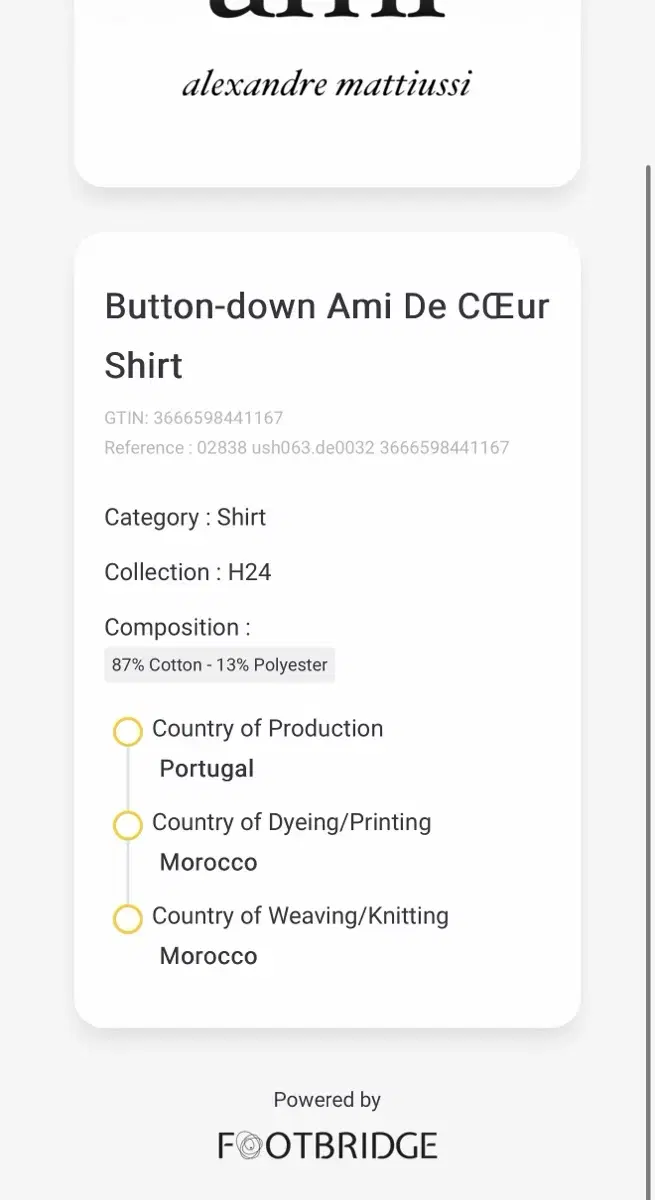Viewport: 655px width, 1200px height.
Task: Click the Collection : H24 line
Action: [188, 572]
